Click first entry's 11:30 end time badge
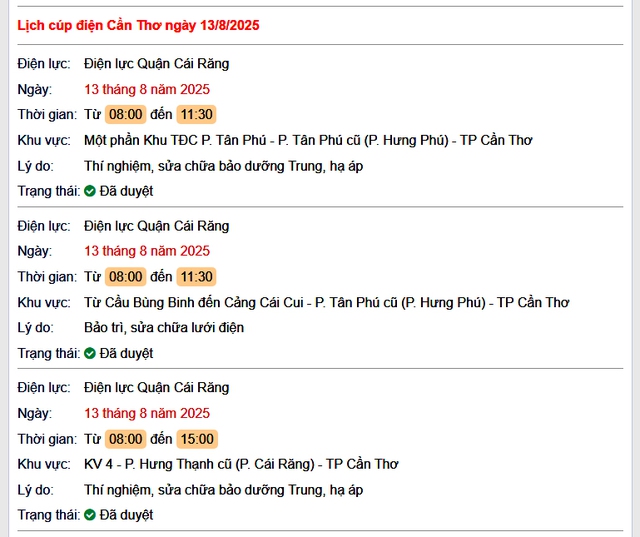The width and height of the screenshot is (640, 537). coord(196,114)
